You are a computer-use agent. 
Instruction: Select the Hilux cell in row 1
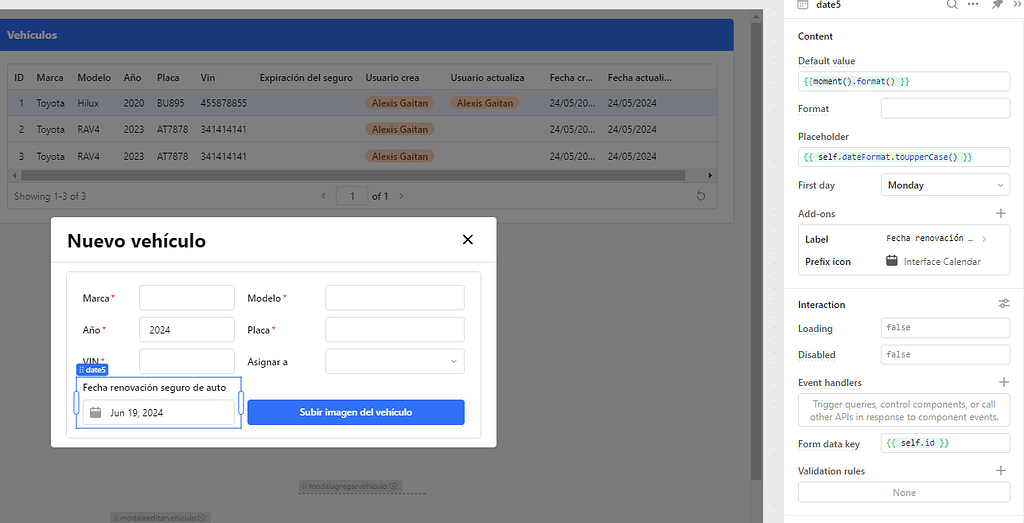[88, 103]
